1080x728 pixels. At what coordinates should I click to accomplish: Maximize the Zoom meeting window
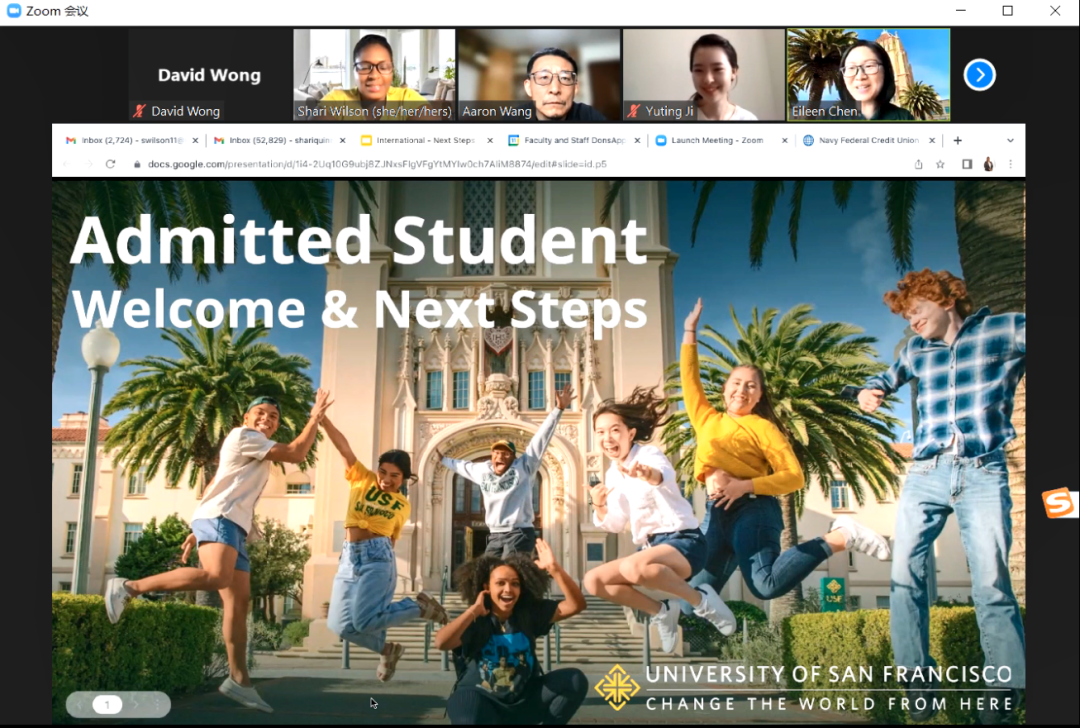(x=1008, y=11)
